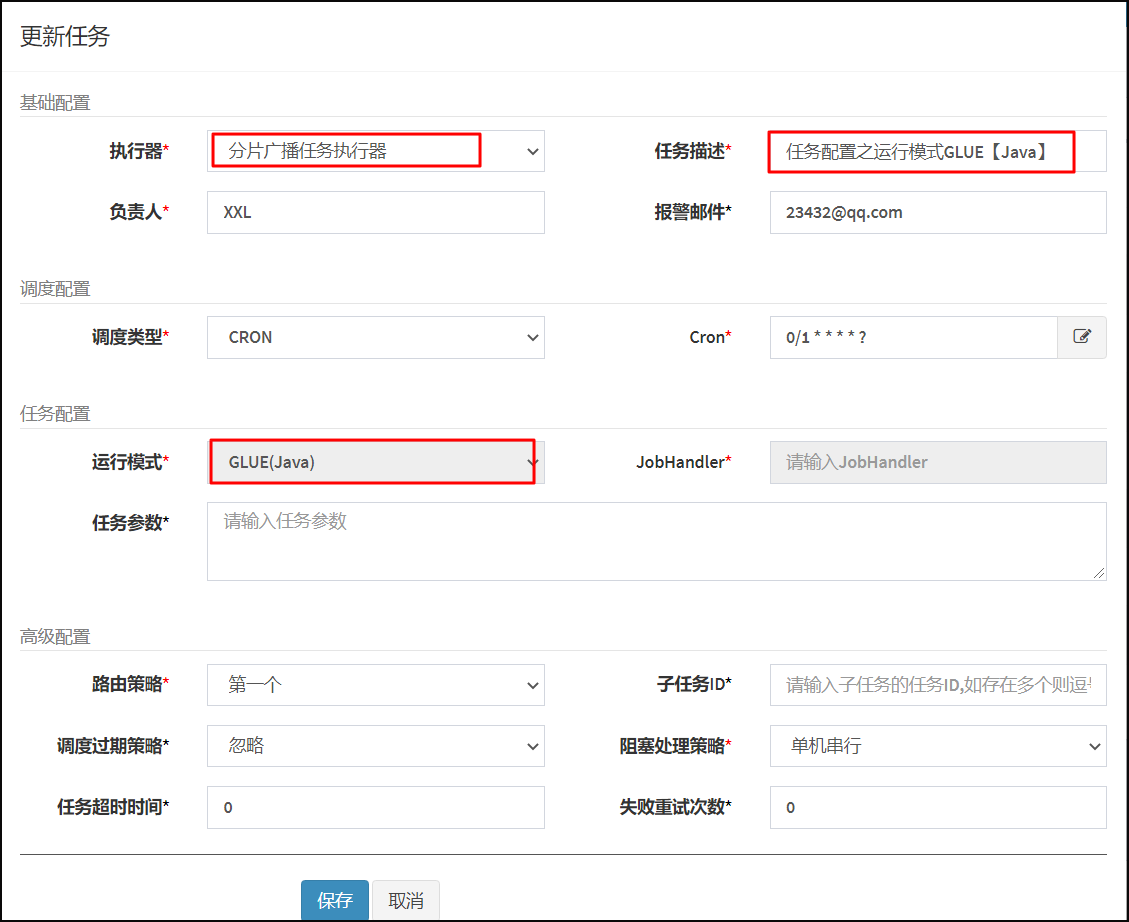Click the disabled JobHandler input field
The width and height of the screenshot is (1129, 922).
[938, 462]
